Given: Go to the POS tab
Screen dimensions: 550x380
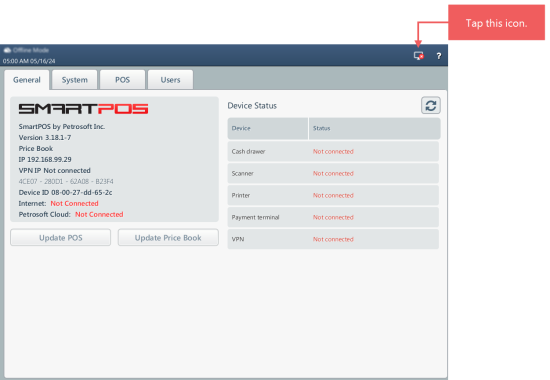Looking at the screenshot, I should 122,80.
